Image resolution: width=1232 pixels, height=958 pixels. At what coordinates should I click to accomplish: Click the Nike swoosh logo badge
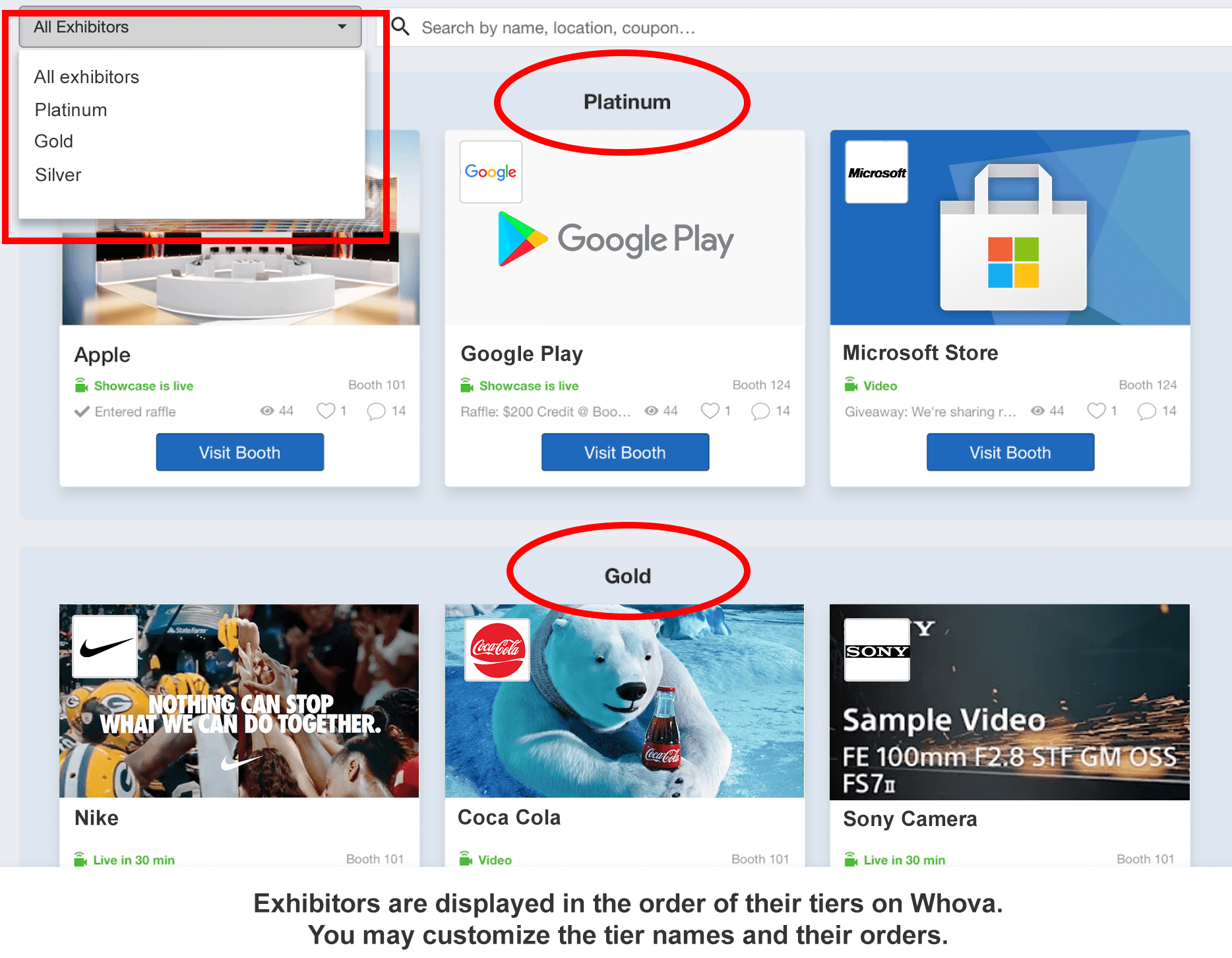click(105, 647)
